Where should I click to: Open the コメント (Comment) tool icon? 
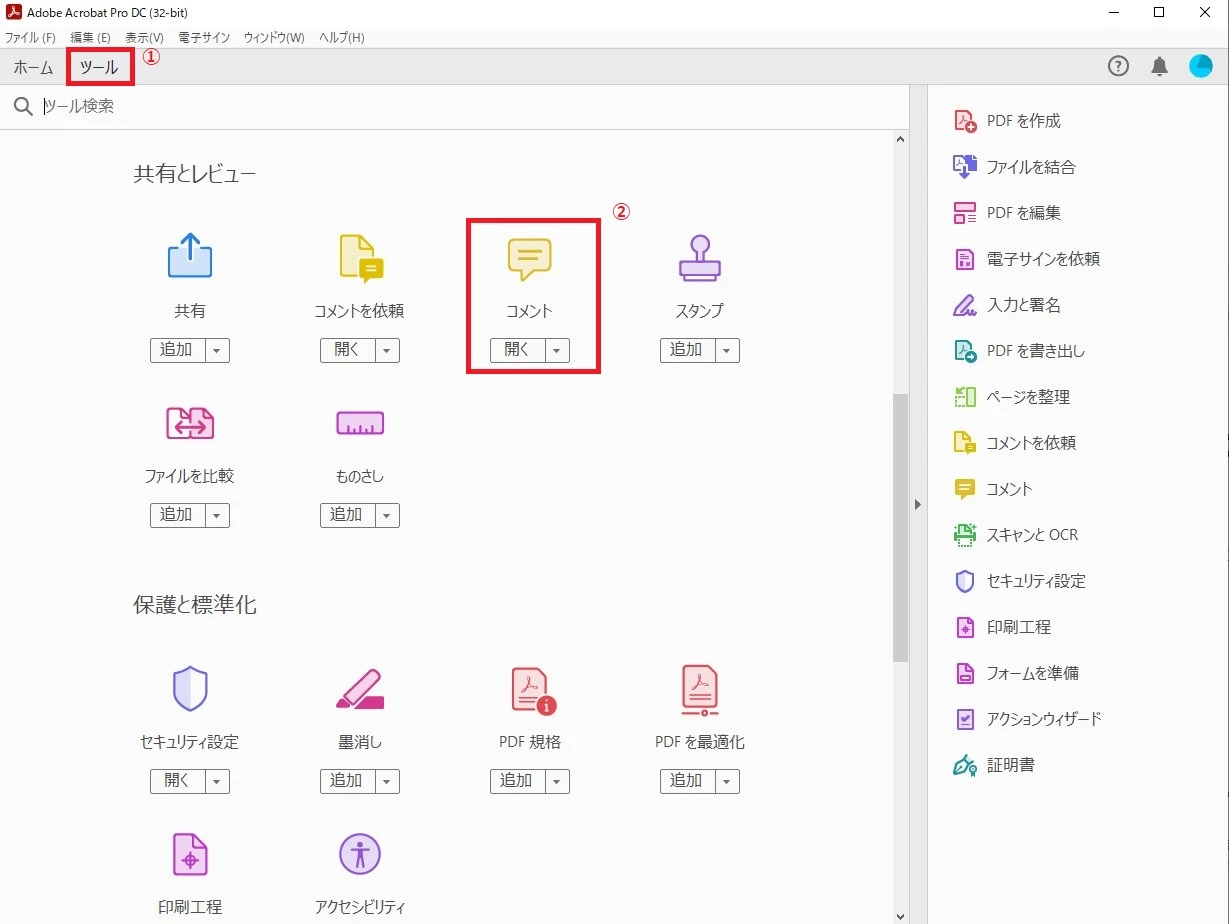pos(529,258)
